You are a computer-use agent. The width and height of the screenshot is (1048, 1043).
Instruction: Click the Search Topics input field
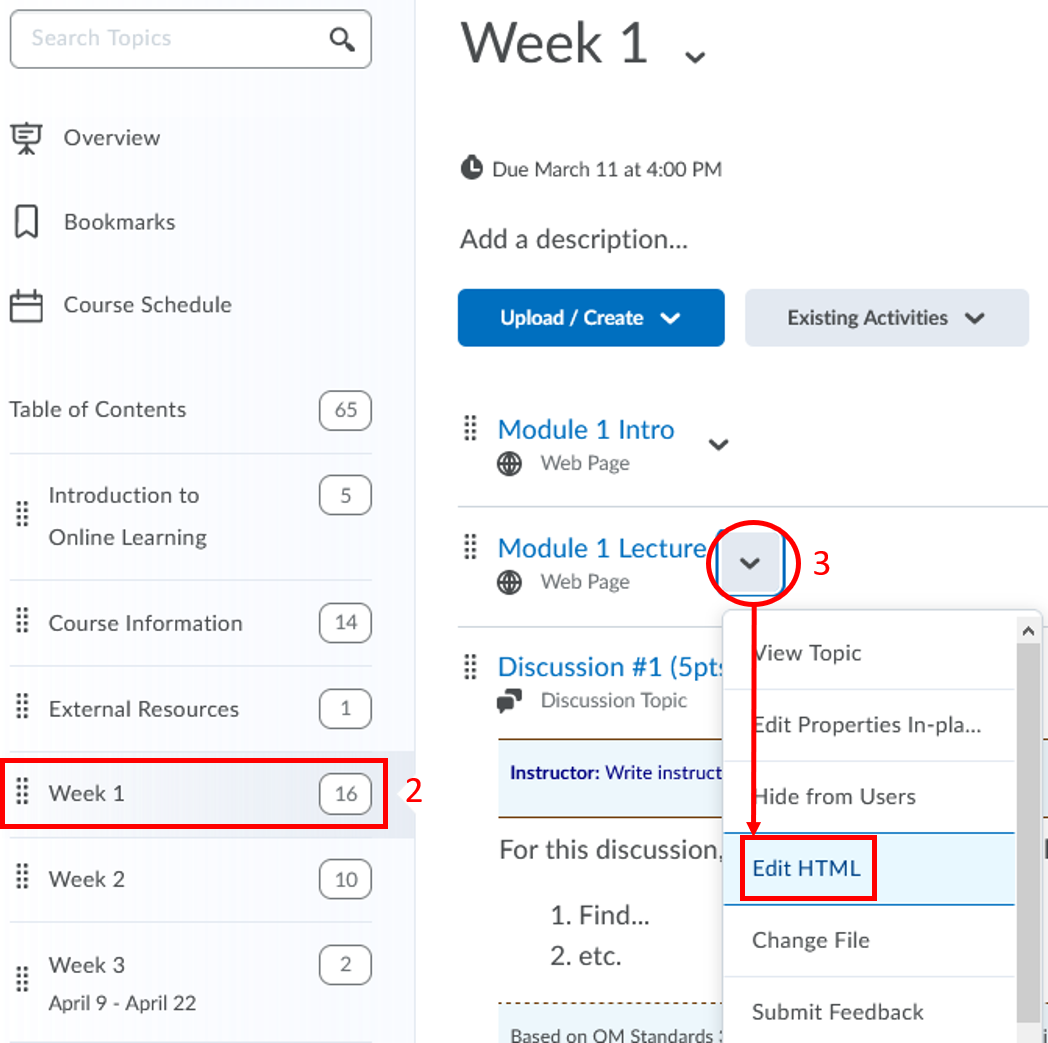(170, 39)
